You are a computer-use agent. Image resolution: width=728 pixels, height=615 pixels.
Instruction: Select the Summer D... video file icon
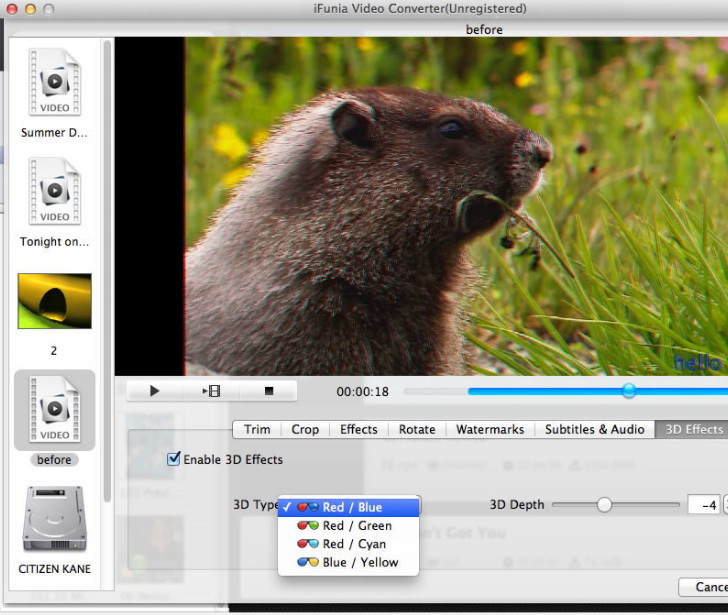(x=55, y=82)
